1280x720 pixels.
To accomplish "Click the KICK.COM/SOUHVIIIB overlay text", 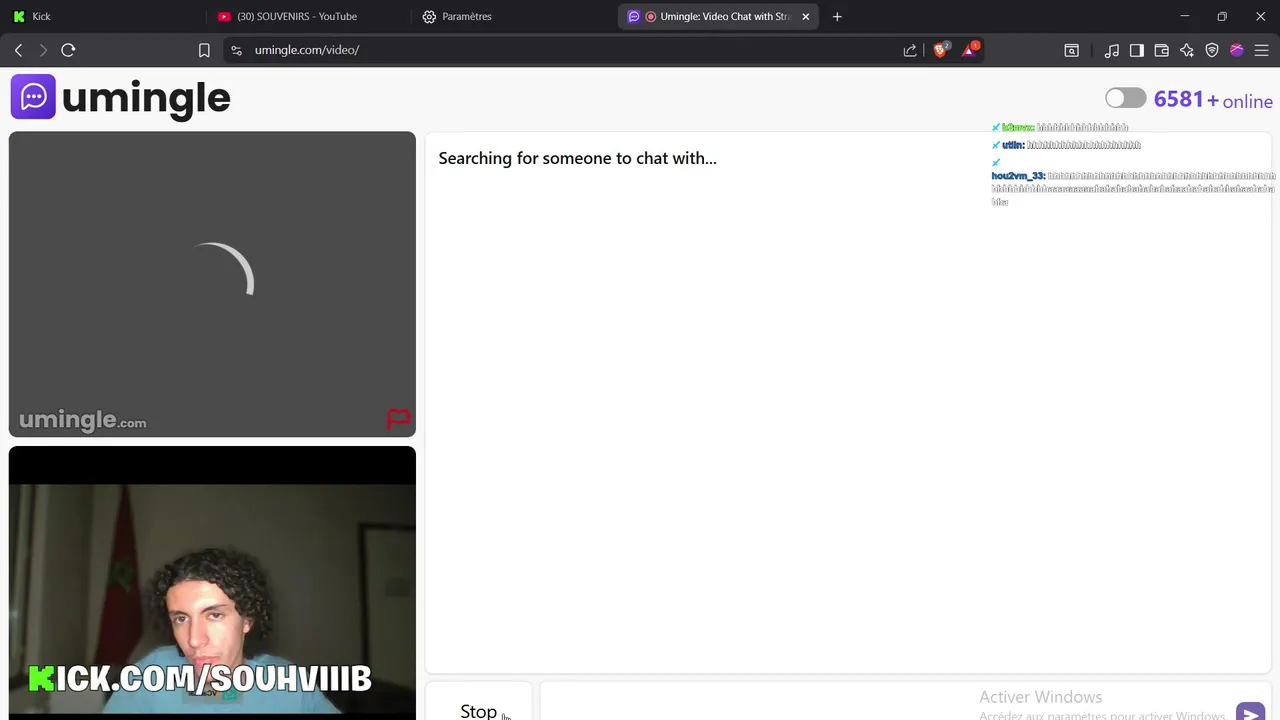I will (x=200, y=679).
